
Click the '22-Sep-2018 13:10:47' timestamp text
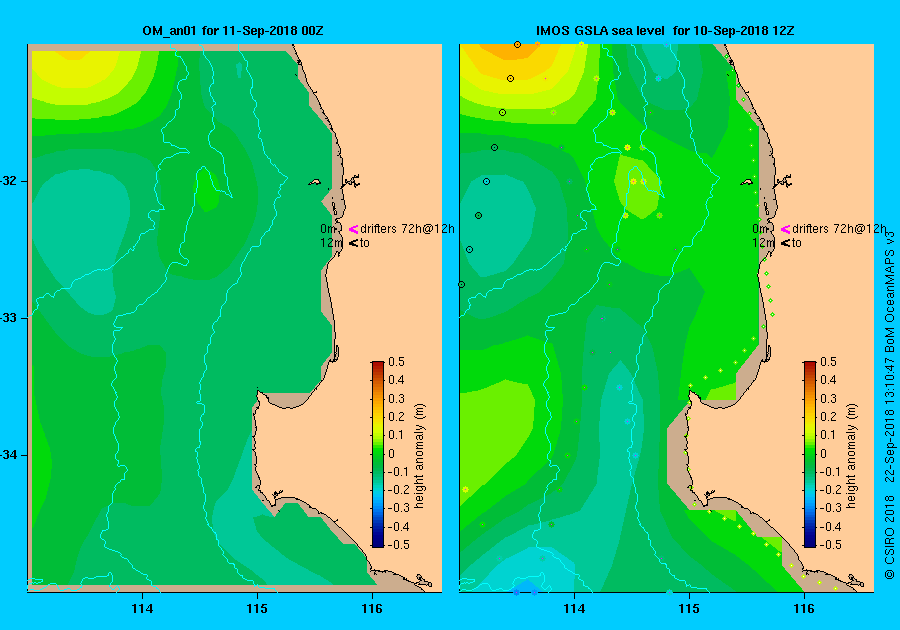click(890, 419)
